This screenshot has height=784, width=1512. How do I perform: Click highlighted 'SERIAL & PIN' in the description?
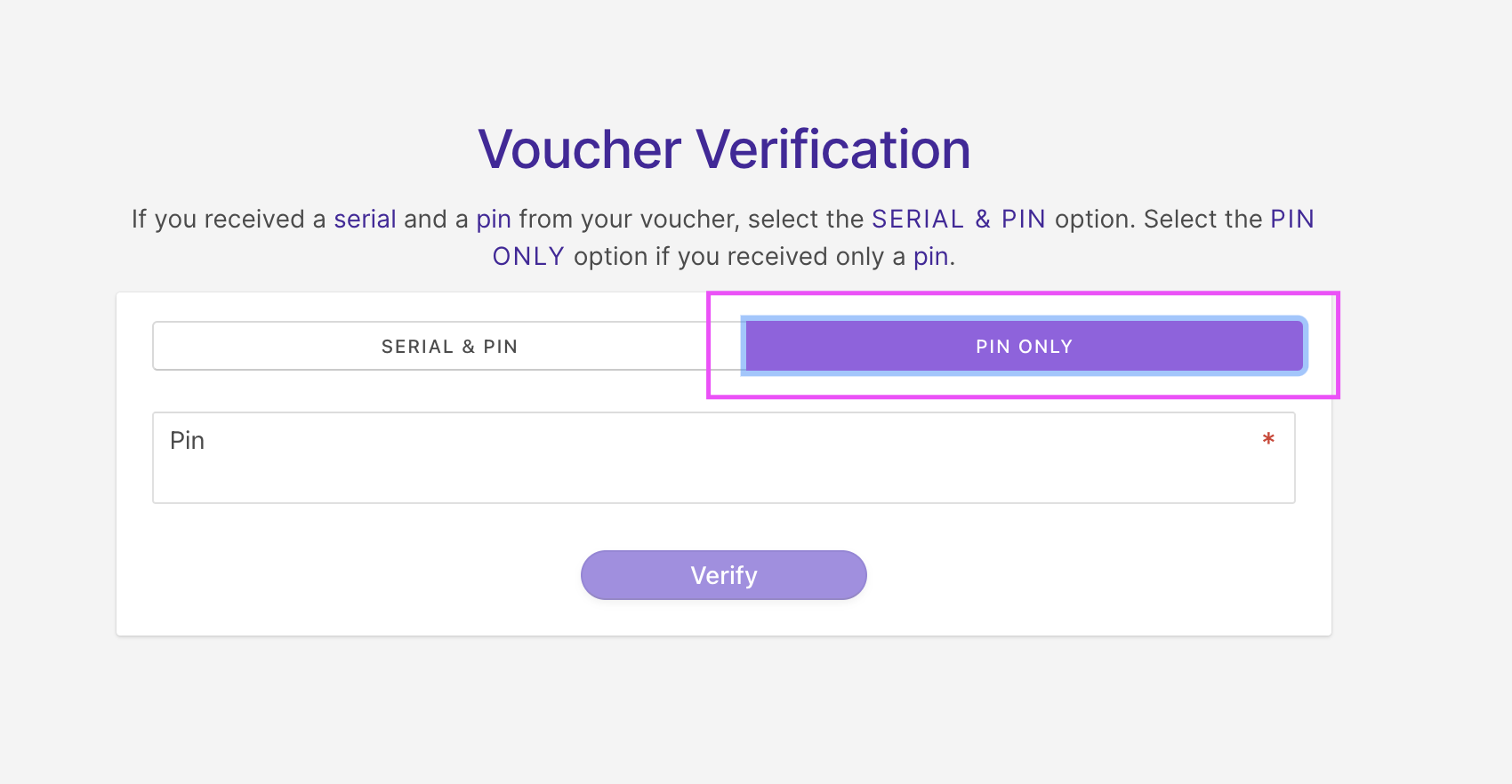pyautogui.click(x=958, y=219)
